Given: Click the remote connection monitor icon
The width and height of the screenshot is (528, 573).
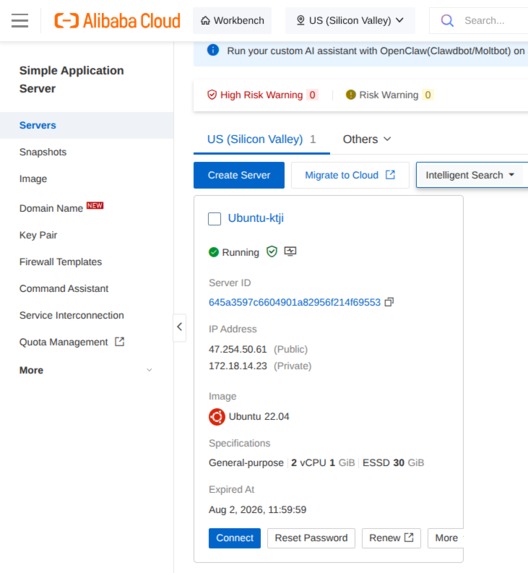Looking at the screenshot, I should pos(290,251).
